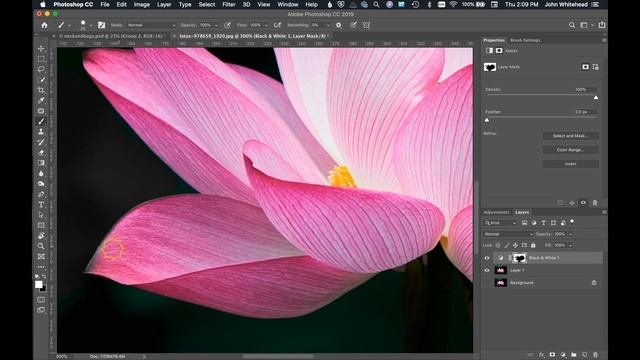Open the Kind filter dropdown
This screenshot has height=360, width=640.
[x=500, y=223]
